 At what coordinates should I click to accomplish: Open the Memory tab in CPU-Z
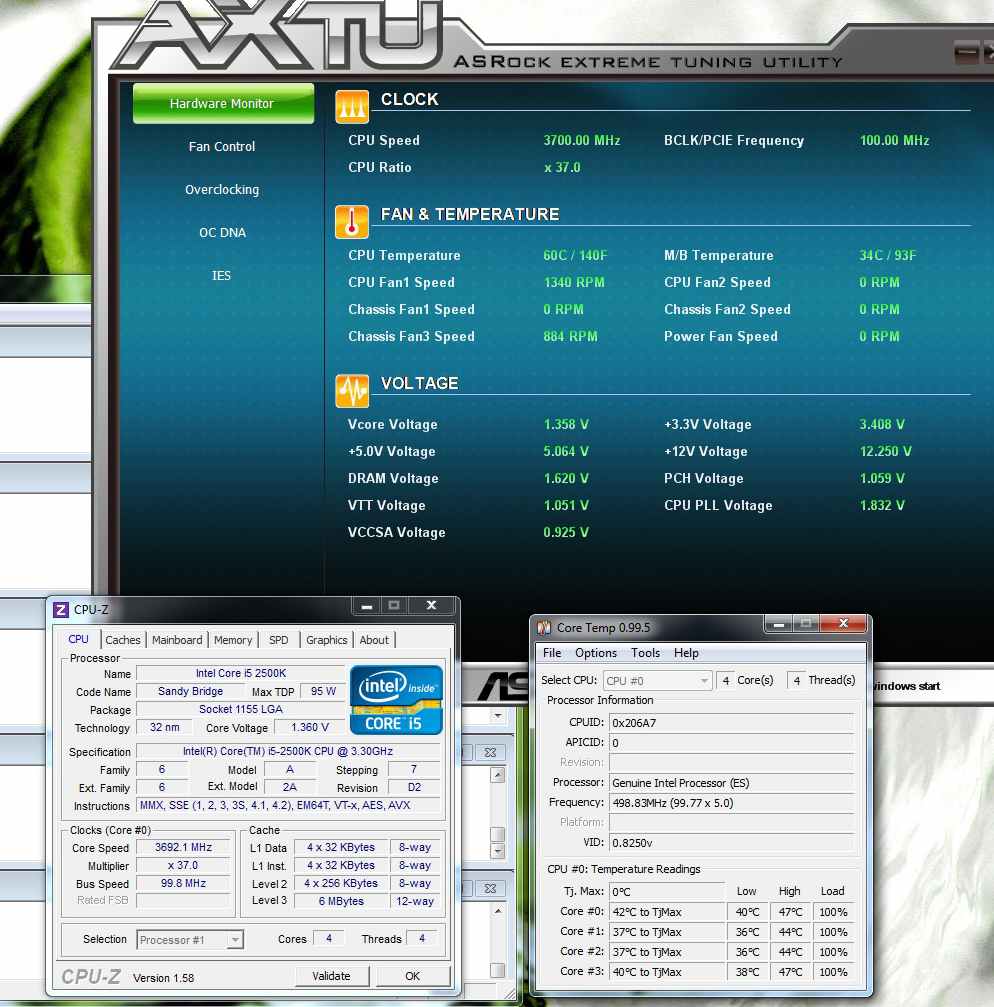coord(233,640)
